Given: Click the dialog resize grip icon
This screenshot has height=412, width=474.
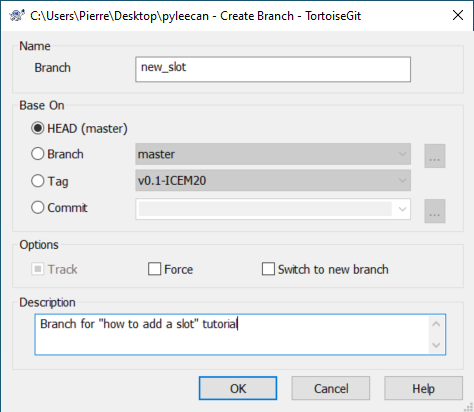Looking at the screenshot, I should (x=468, y=407).
